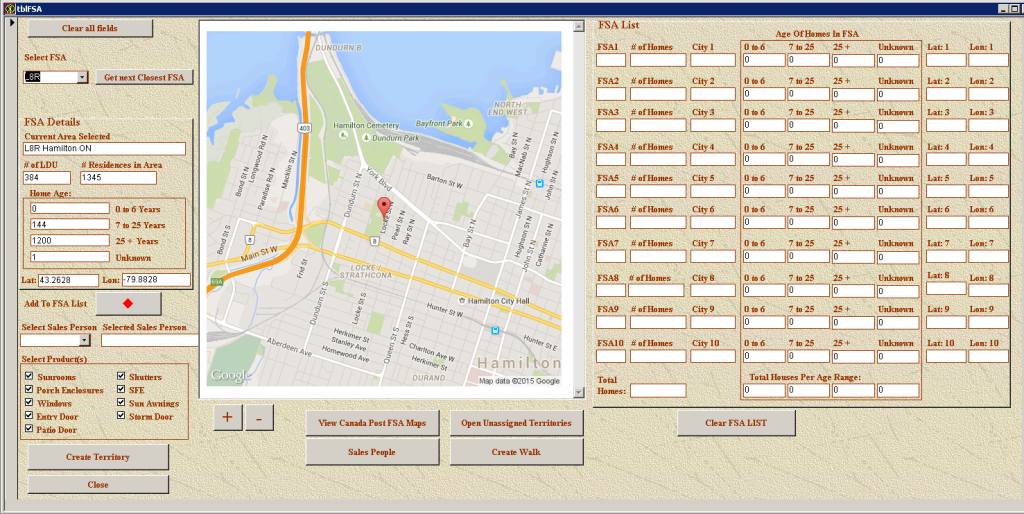Click the plus zoom-in button below map
Image resolution: width=1024 pixels, height=514 pixels.
227,418
